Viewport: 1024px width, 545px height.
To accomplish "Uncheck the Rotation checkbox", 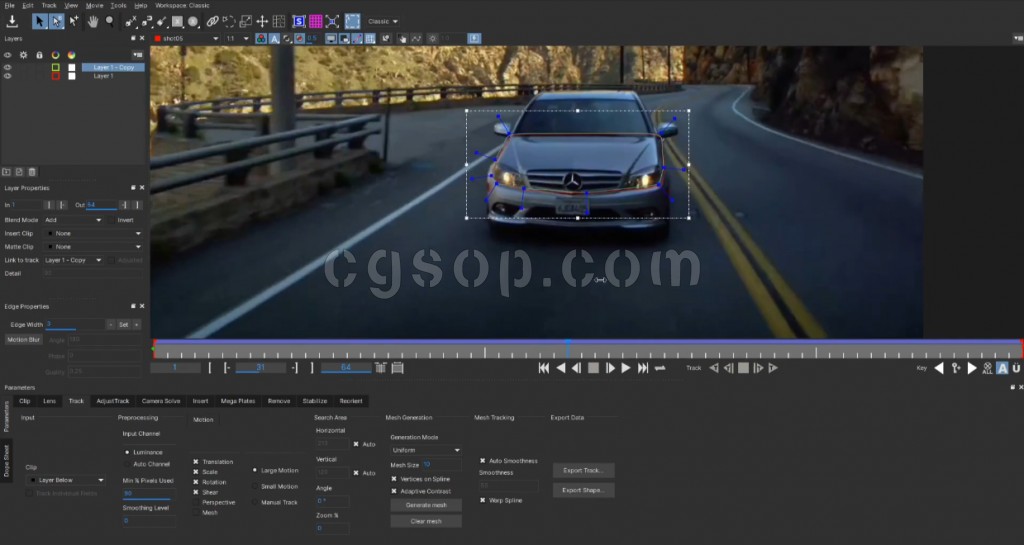I will (x=196, y=482).
